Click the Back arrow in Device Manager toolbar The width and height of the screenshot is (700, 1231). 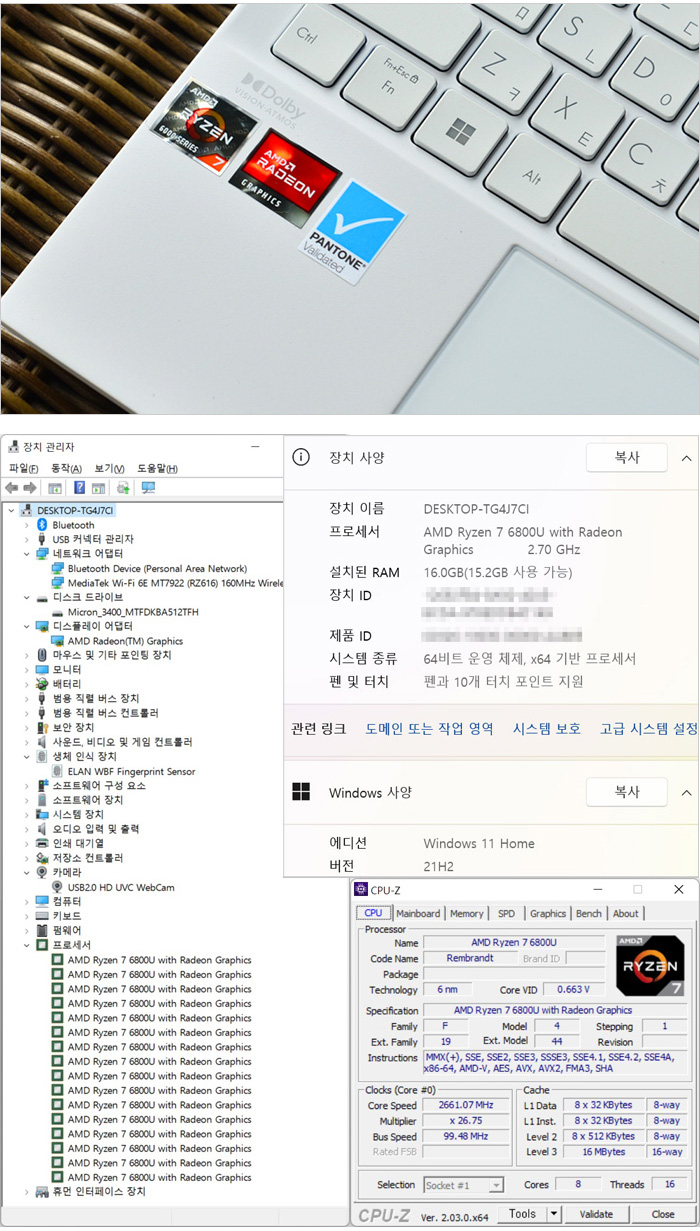[12, 488]
